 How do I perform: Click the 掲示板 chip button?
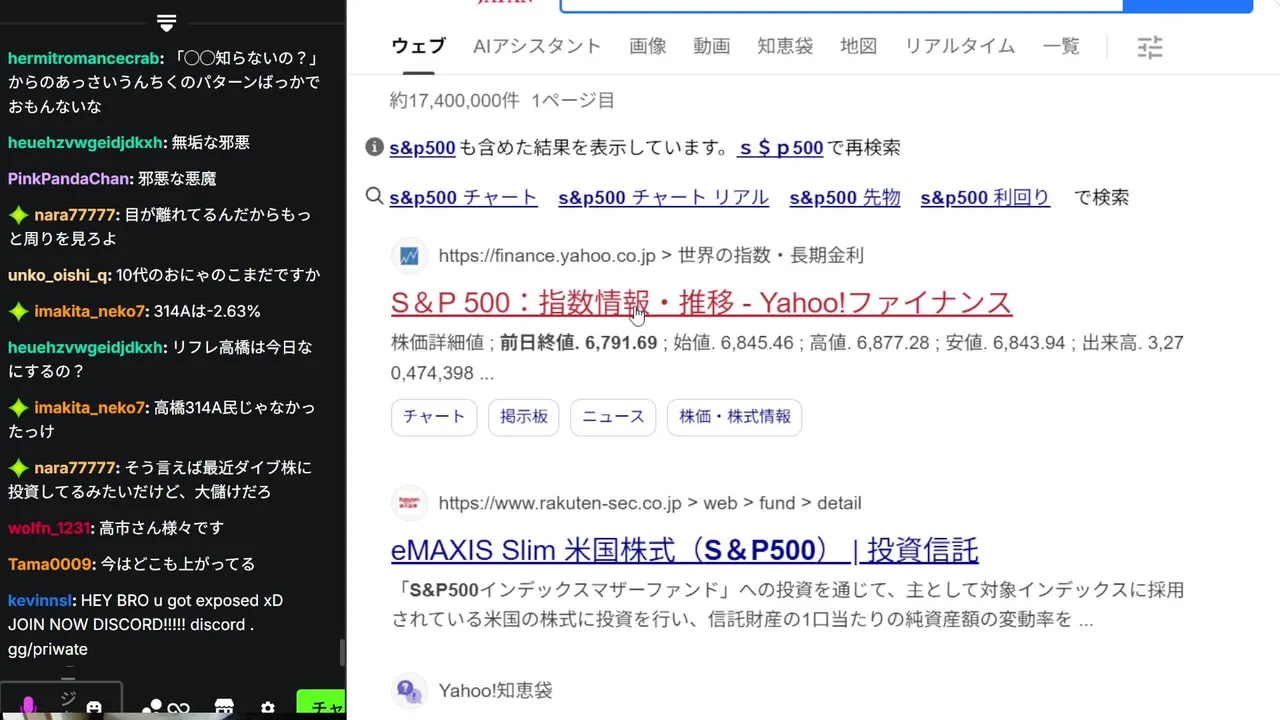[x=524, y=417]
